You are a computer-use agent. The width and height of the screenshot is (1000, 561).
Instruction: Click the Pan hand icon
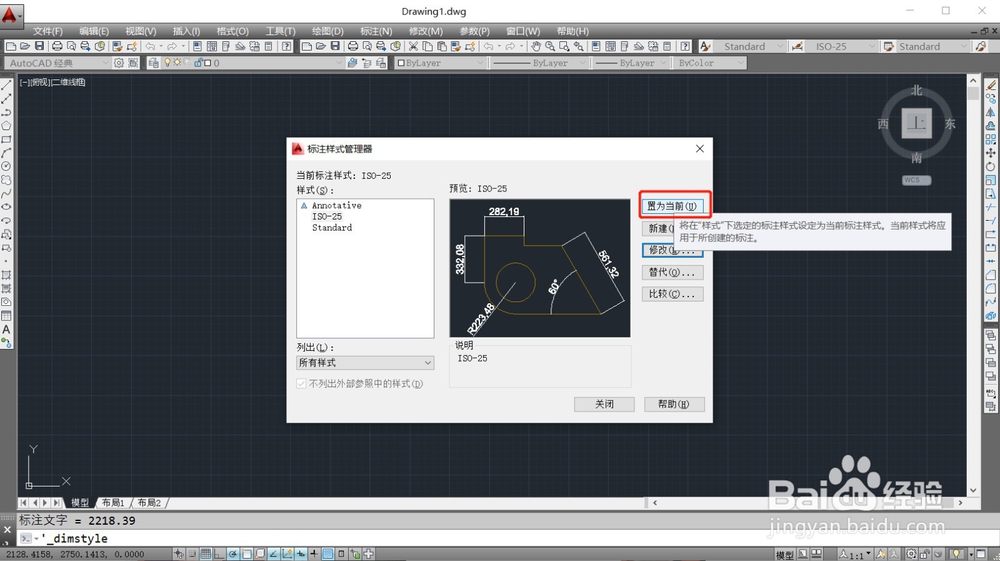[536, 46]
